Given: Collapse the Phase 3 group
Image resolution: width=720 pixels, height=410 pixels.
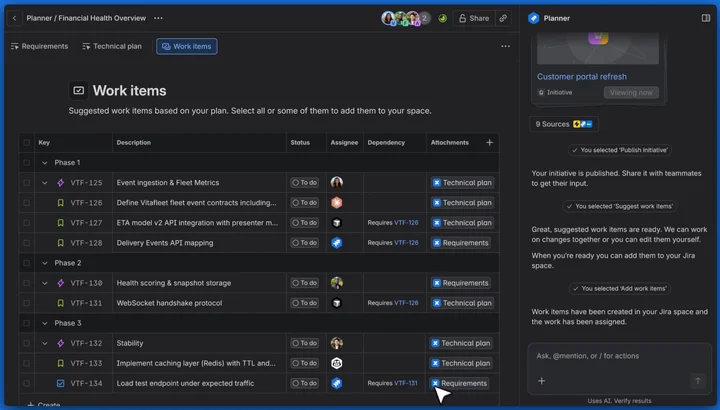Looking at the screenshot, I should click(x=45, y=323).
